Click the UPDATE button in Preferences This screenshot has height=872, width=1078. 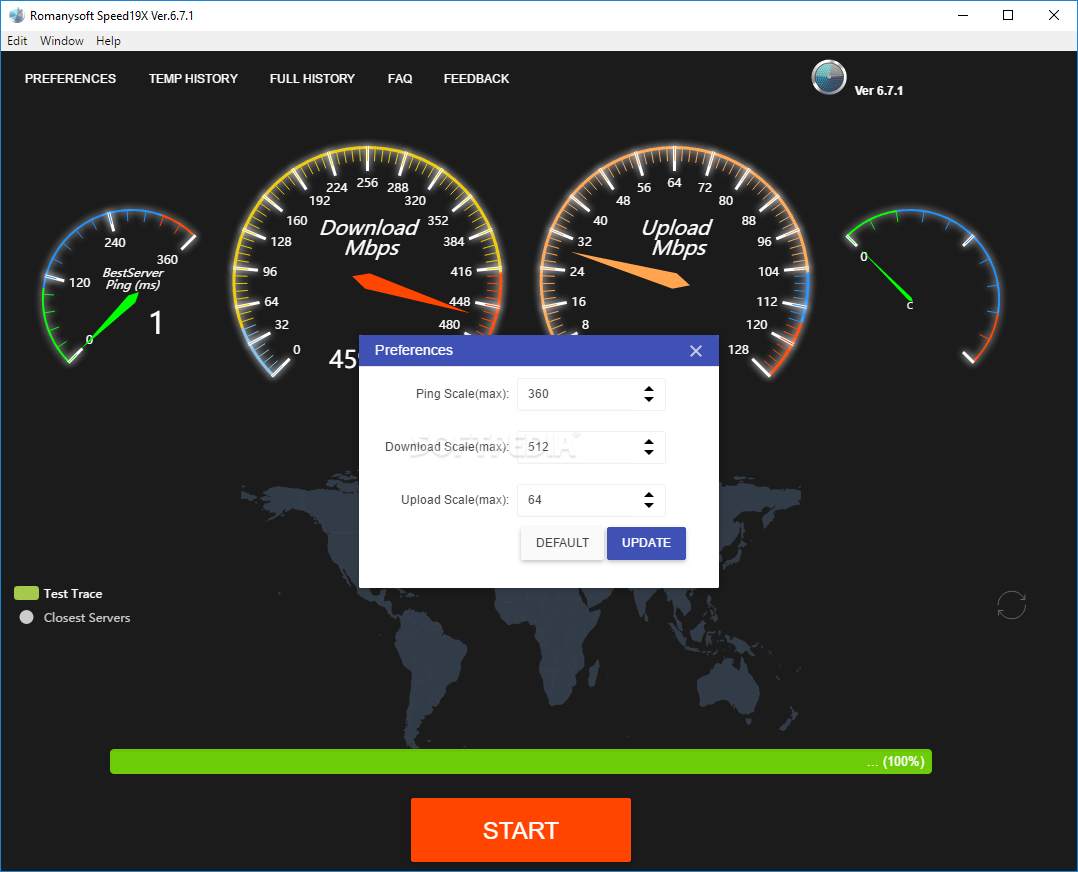pos(646,543)
